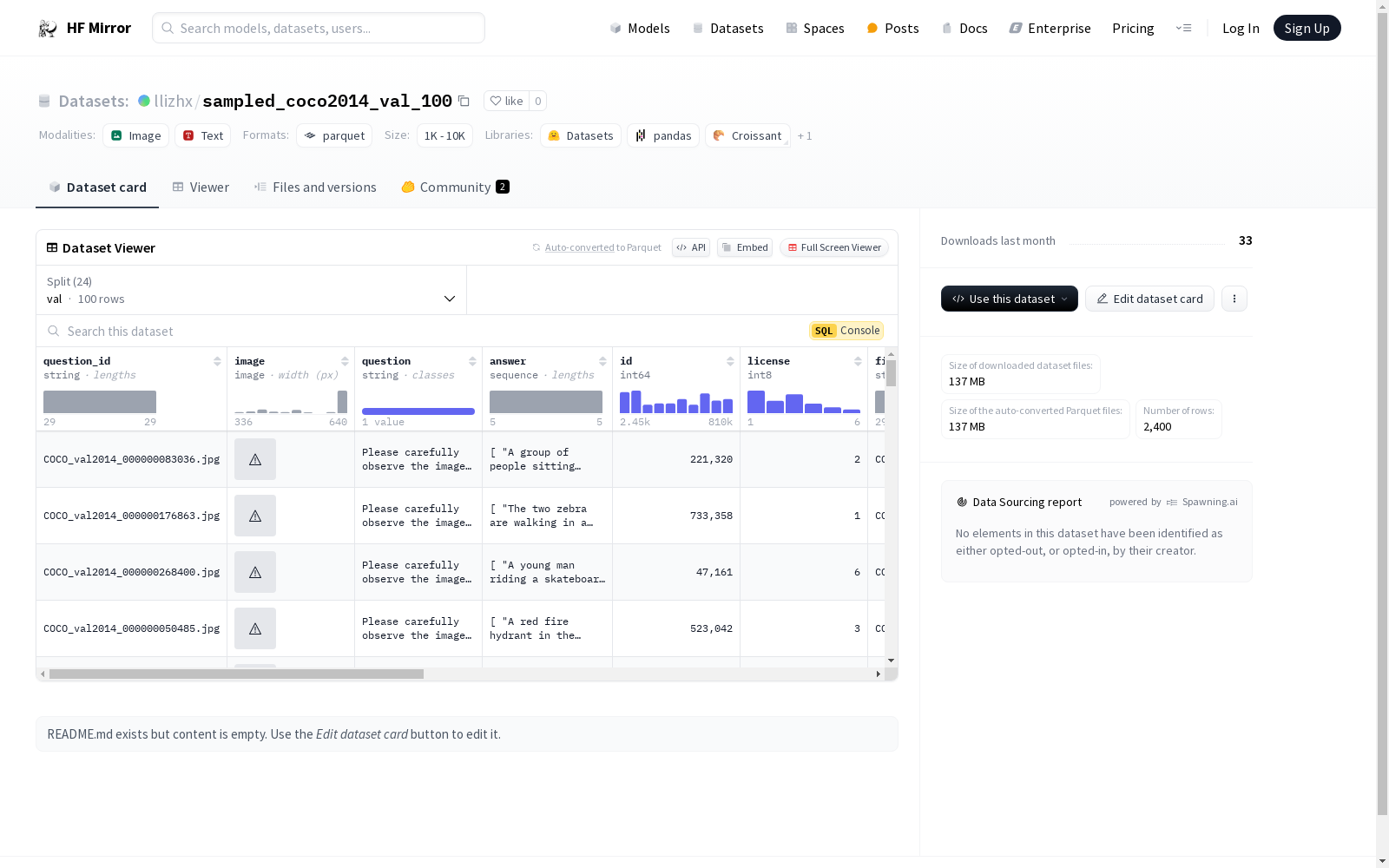Click the image width histogram

click(x=291, y=402)
